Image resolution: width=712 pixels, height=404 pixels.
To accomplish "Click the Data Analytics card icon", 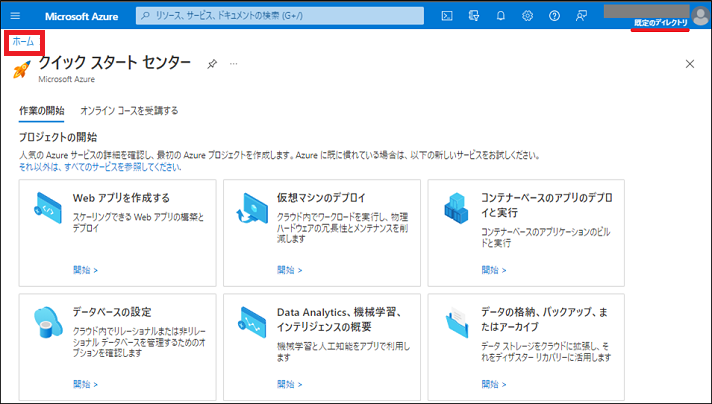I will tap(252, 322).
